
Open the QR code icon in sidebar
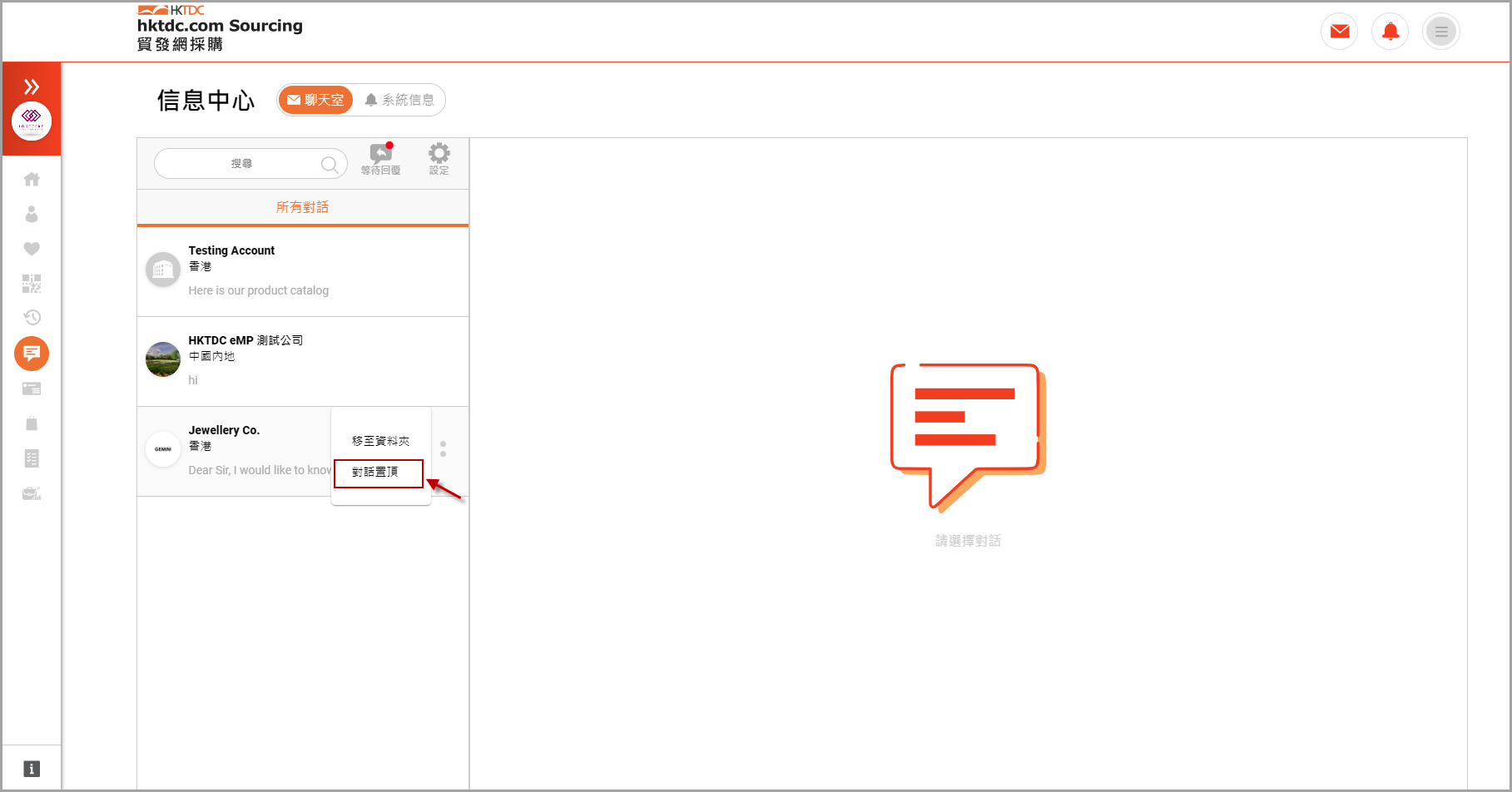pos(32,284)
